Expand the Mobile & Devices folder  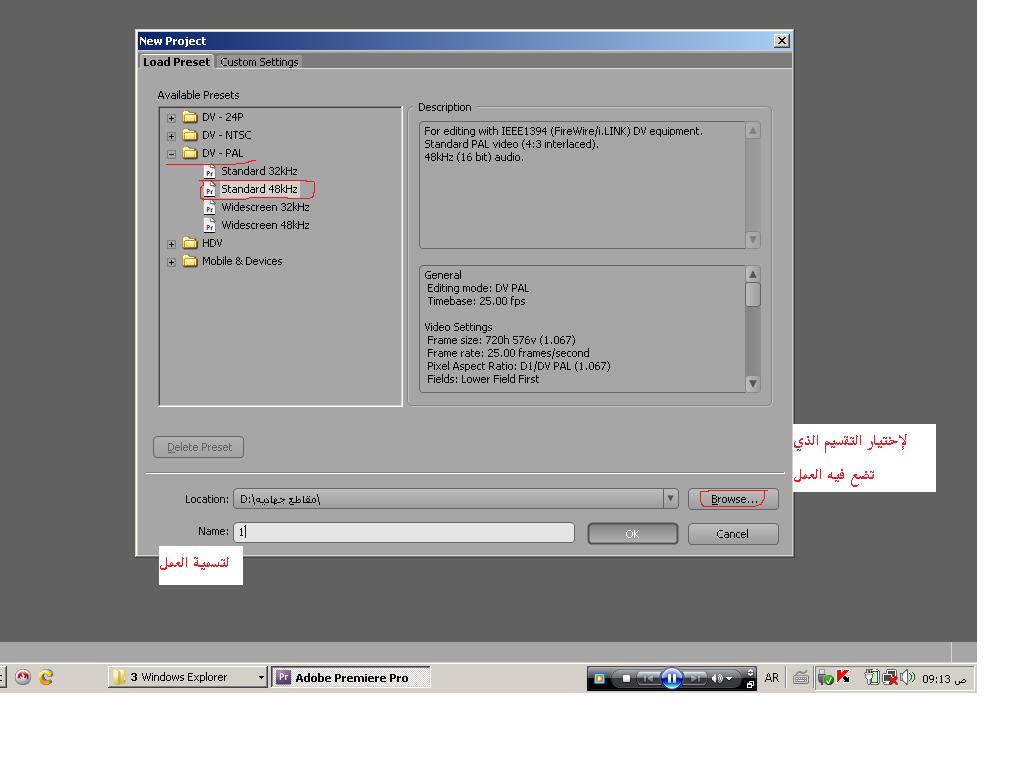click(171, 262)
